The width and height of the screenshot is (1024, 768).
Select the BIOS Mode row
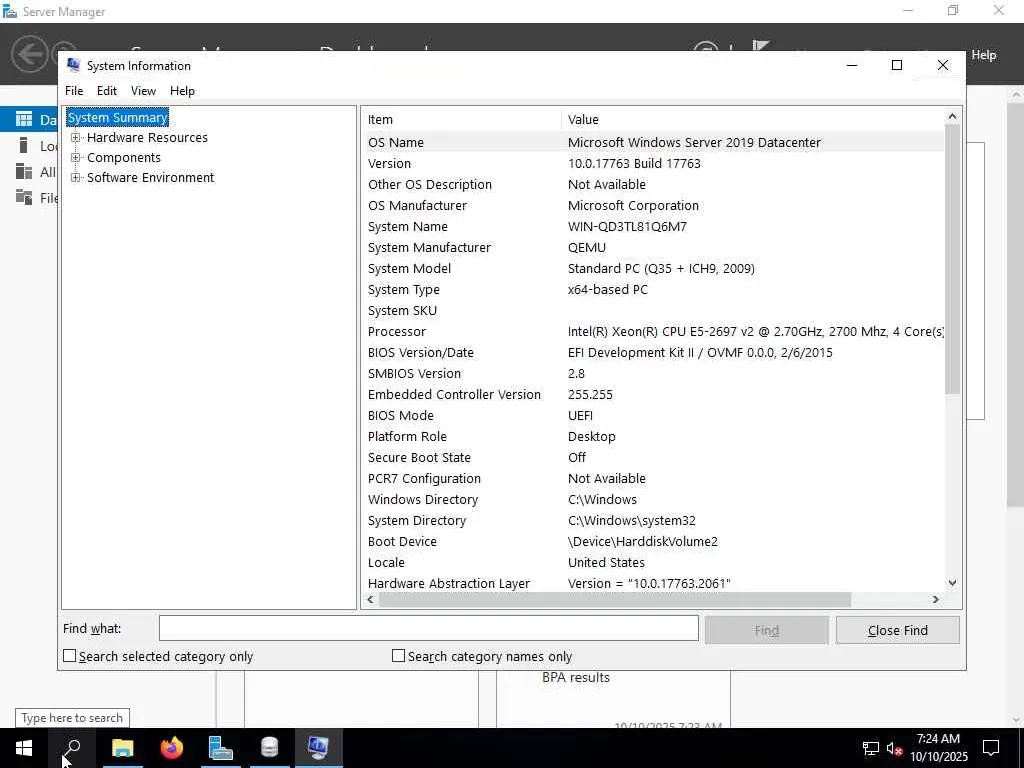654,415
